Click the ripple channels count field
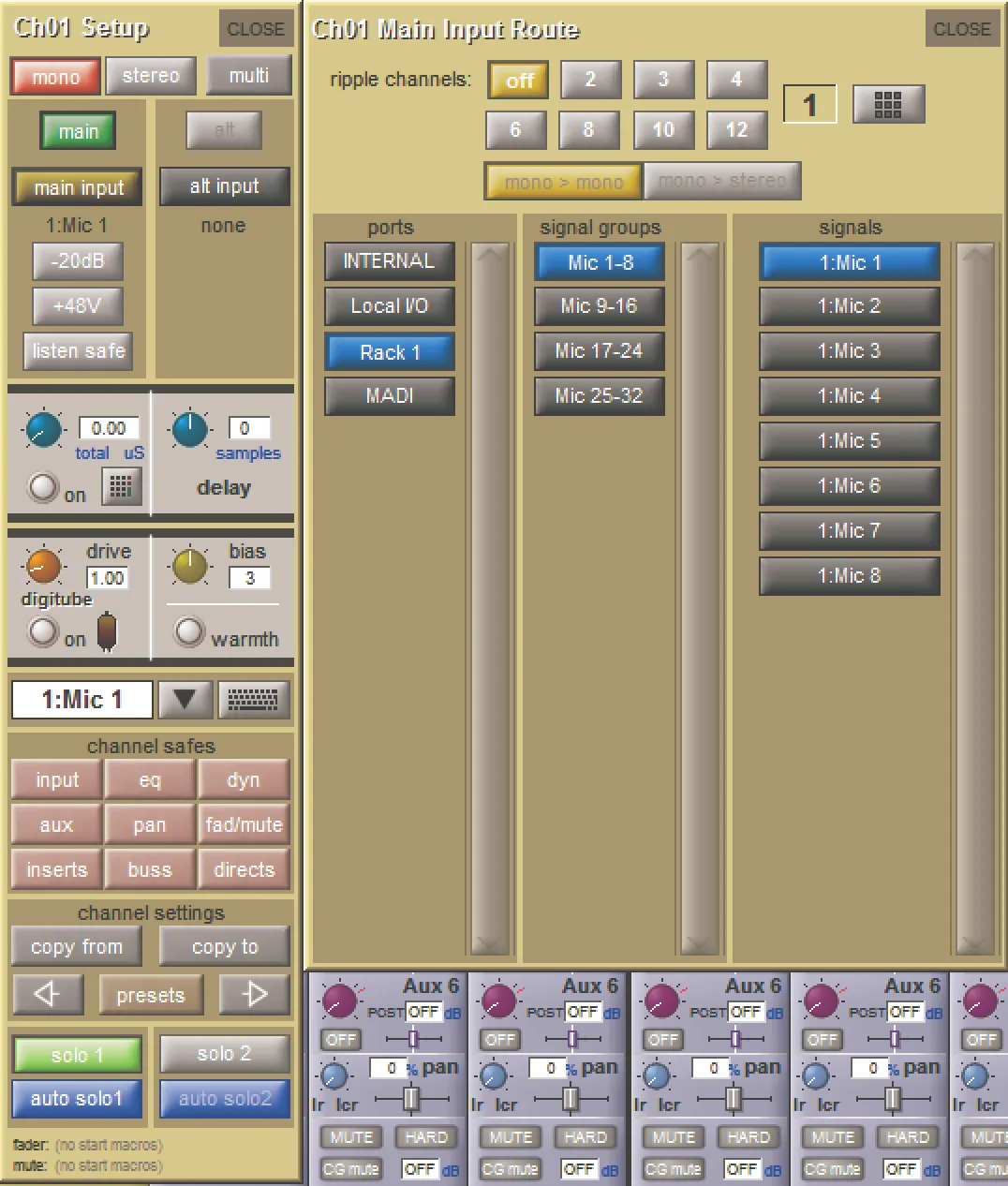 pyautogui.click(x=809, y=104)
